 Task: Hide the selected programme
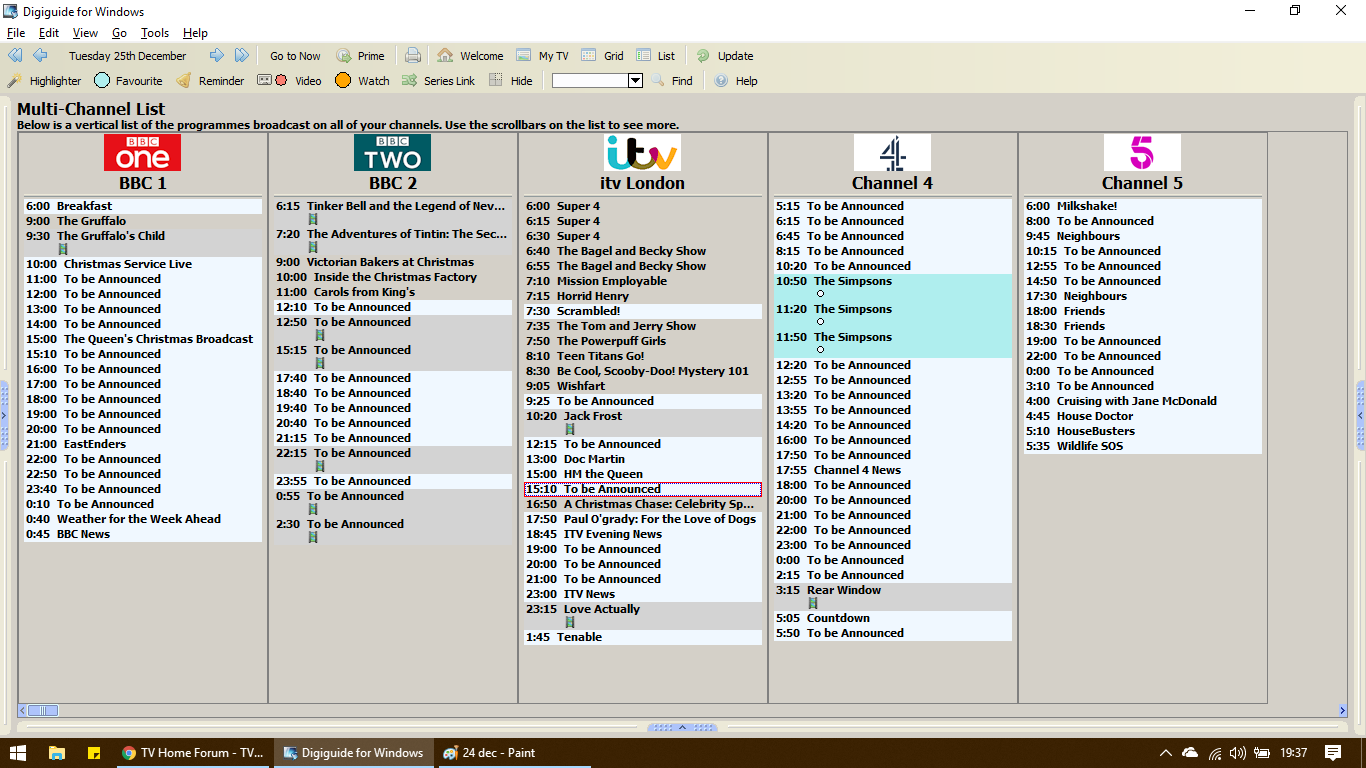511,81
